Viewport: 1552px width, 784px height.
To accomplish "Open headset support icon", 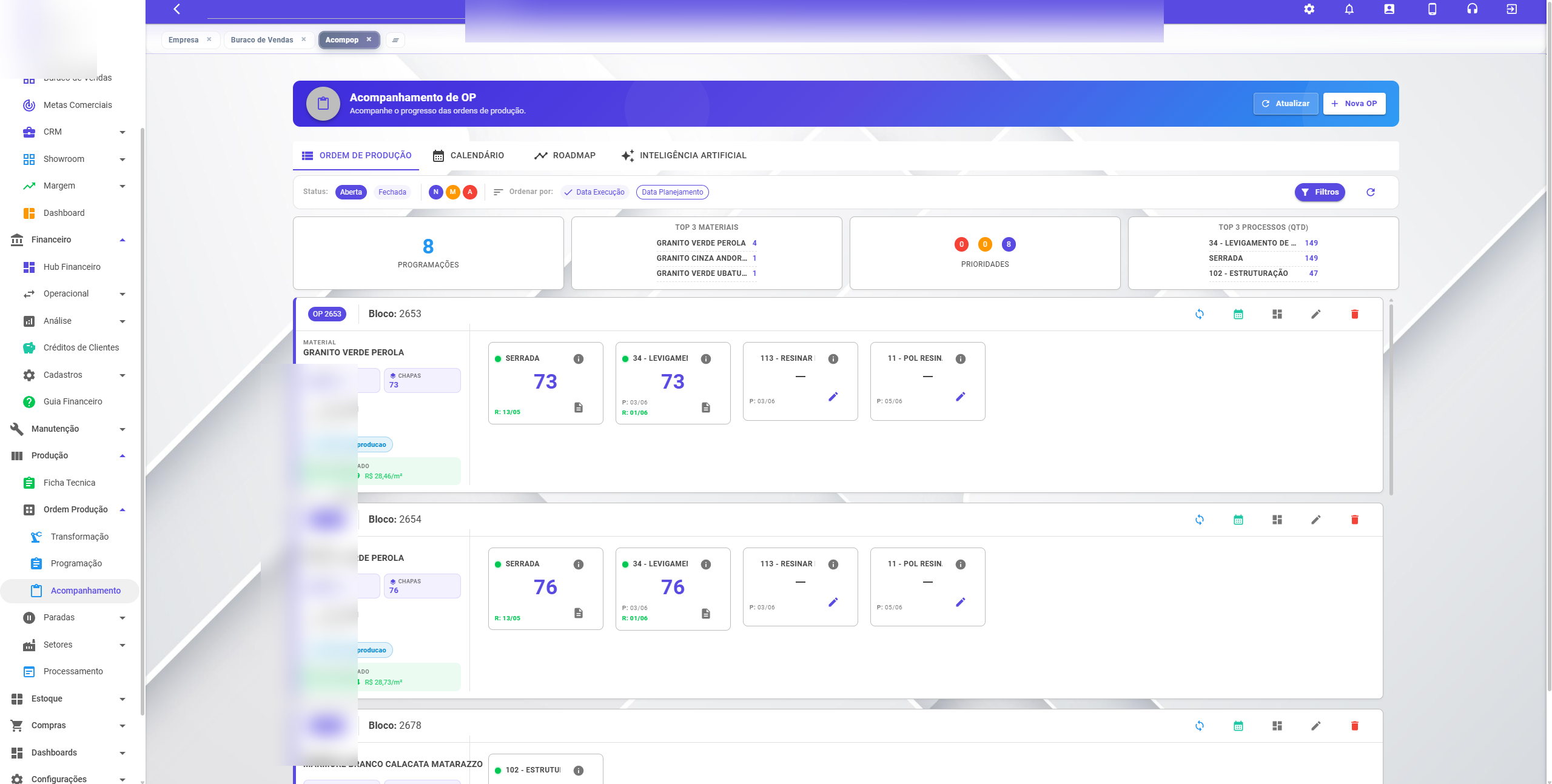I will pyautogui.click(x=1472, y=9).
